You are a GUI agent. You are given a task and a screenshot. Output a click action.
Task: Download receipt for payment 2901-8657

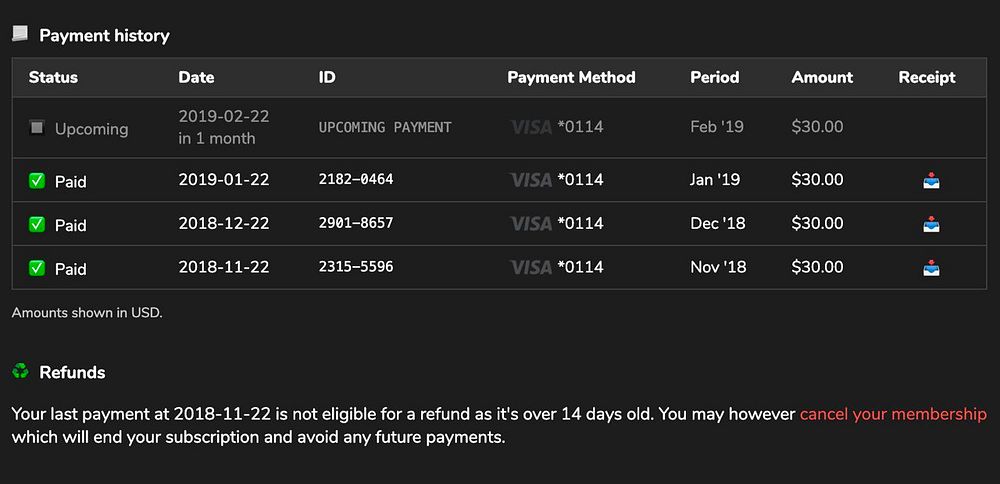point(931,224)
